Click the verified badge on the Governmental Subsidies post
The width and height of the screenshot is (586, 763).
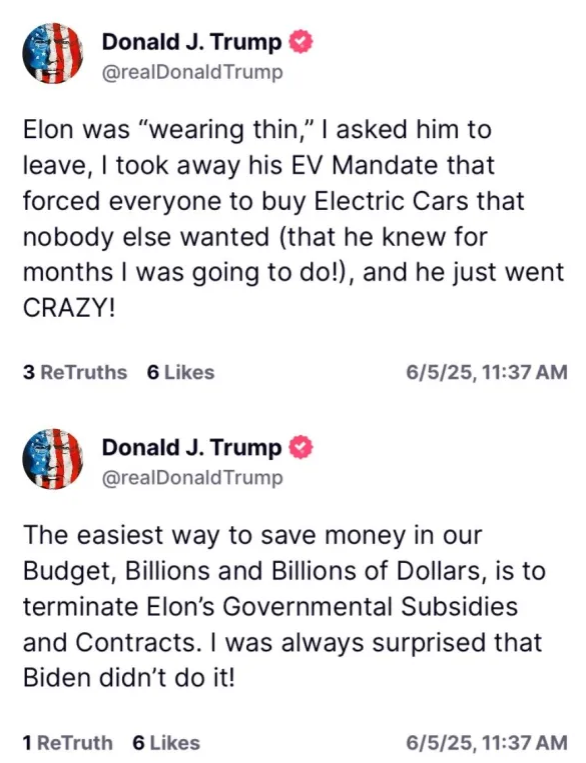point(301,448)
